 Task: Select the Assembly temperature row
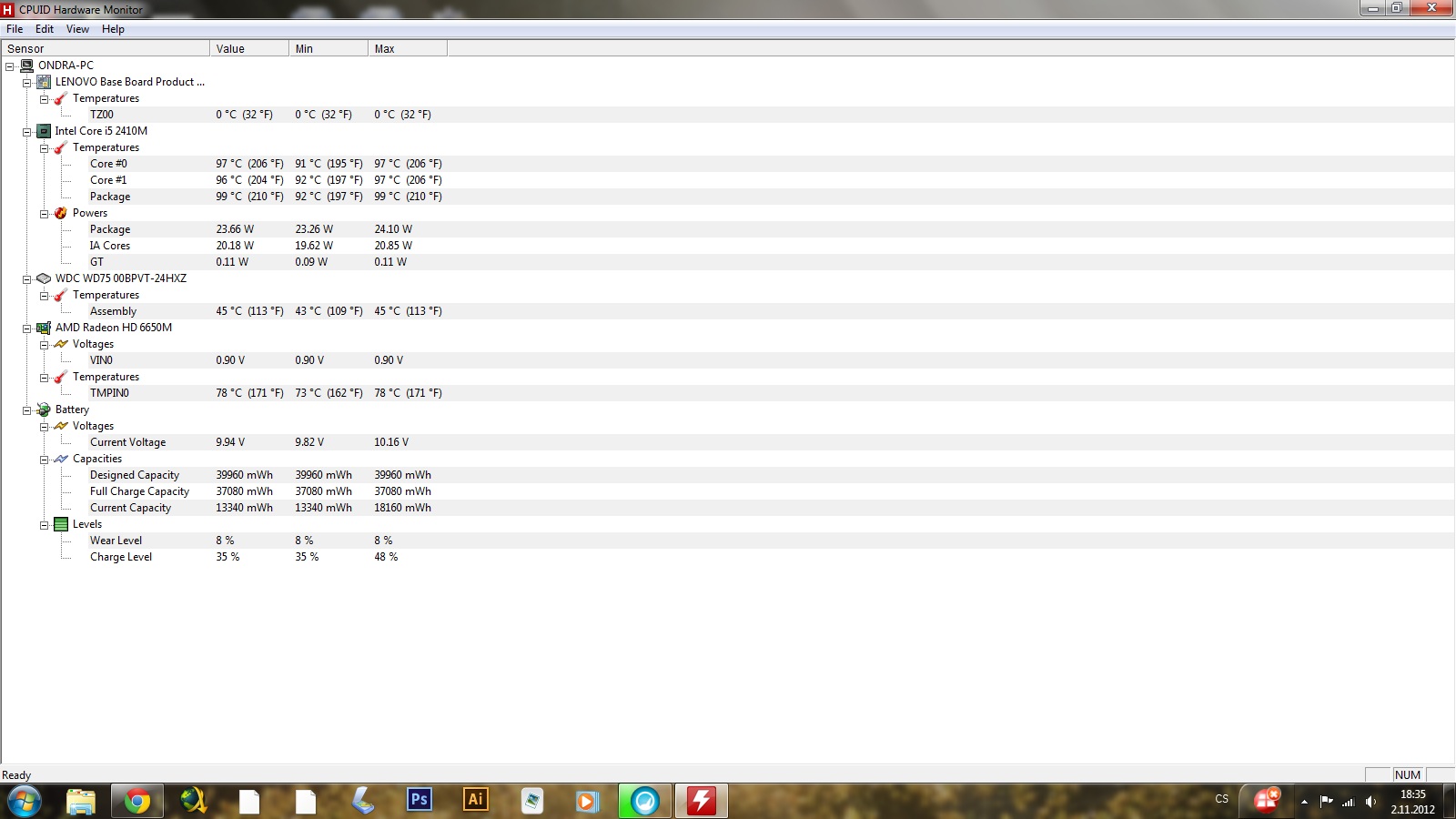(728, 311)
